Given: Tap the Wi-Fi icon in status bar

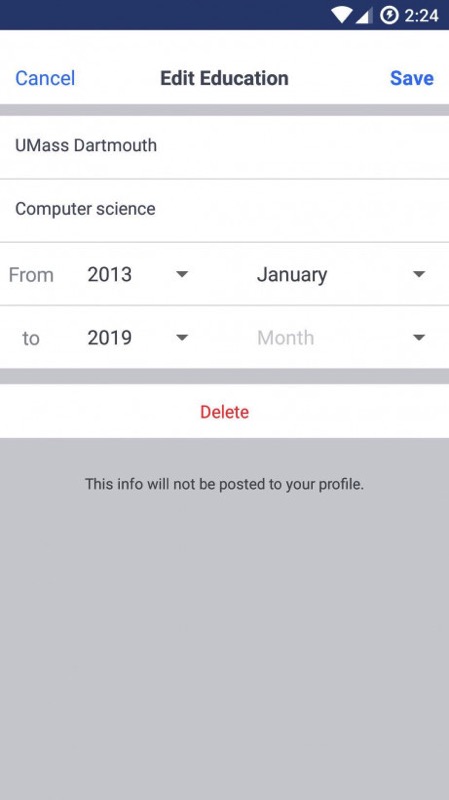Looking at the screenshot, I should (x=341, y=15).
